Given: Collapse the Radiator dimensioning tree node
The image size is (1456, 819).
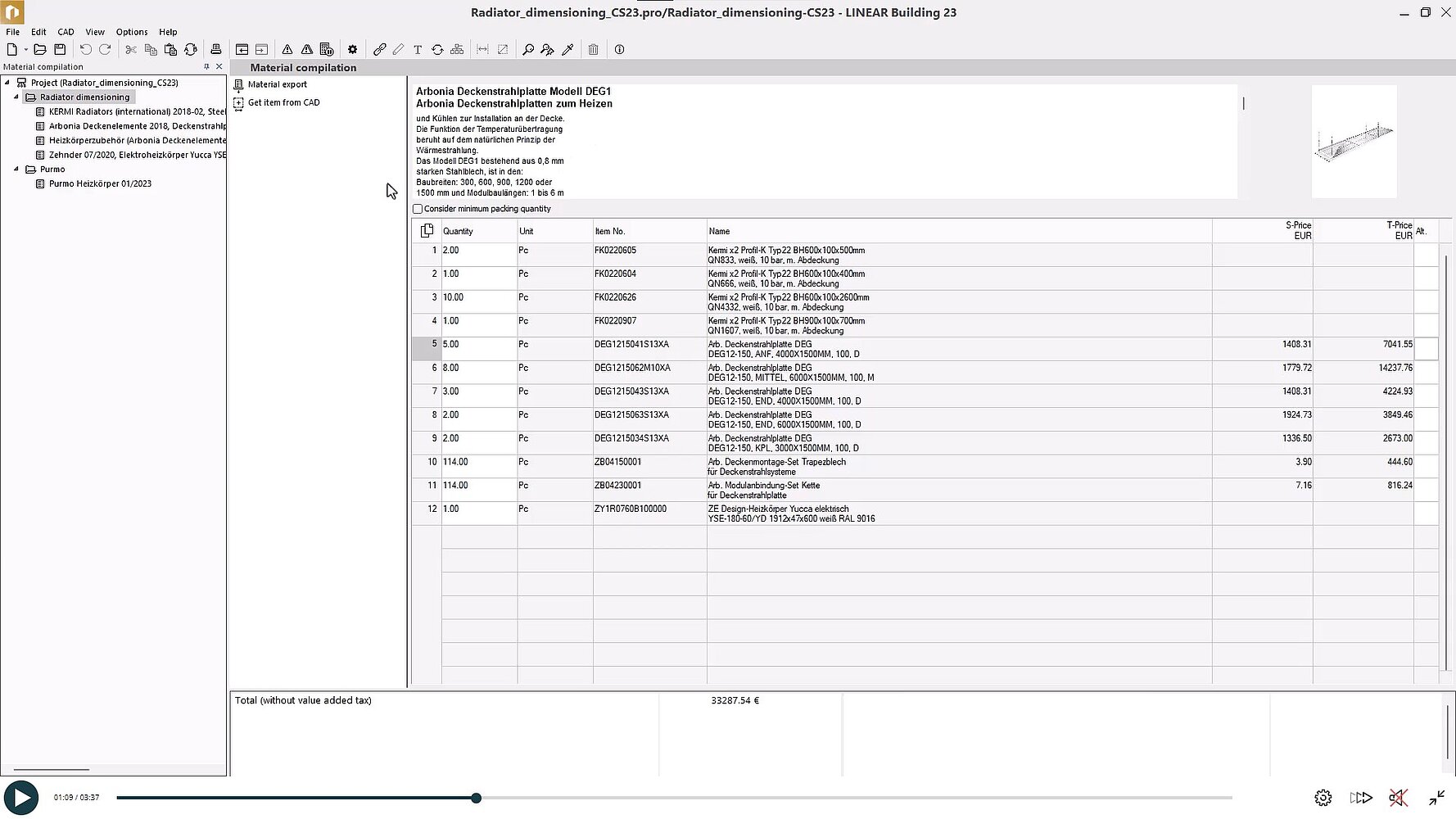Looking at the screenshot, I should (x=16, y=97).
